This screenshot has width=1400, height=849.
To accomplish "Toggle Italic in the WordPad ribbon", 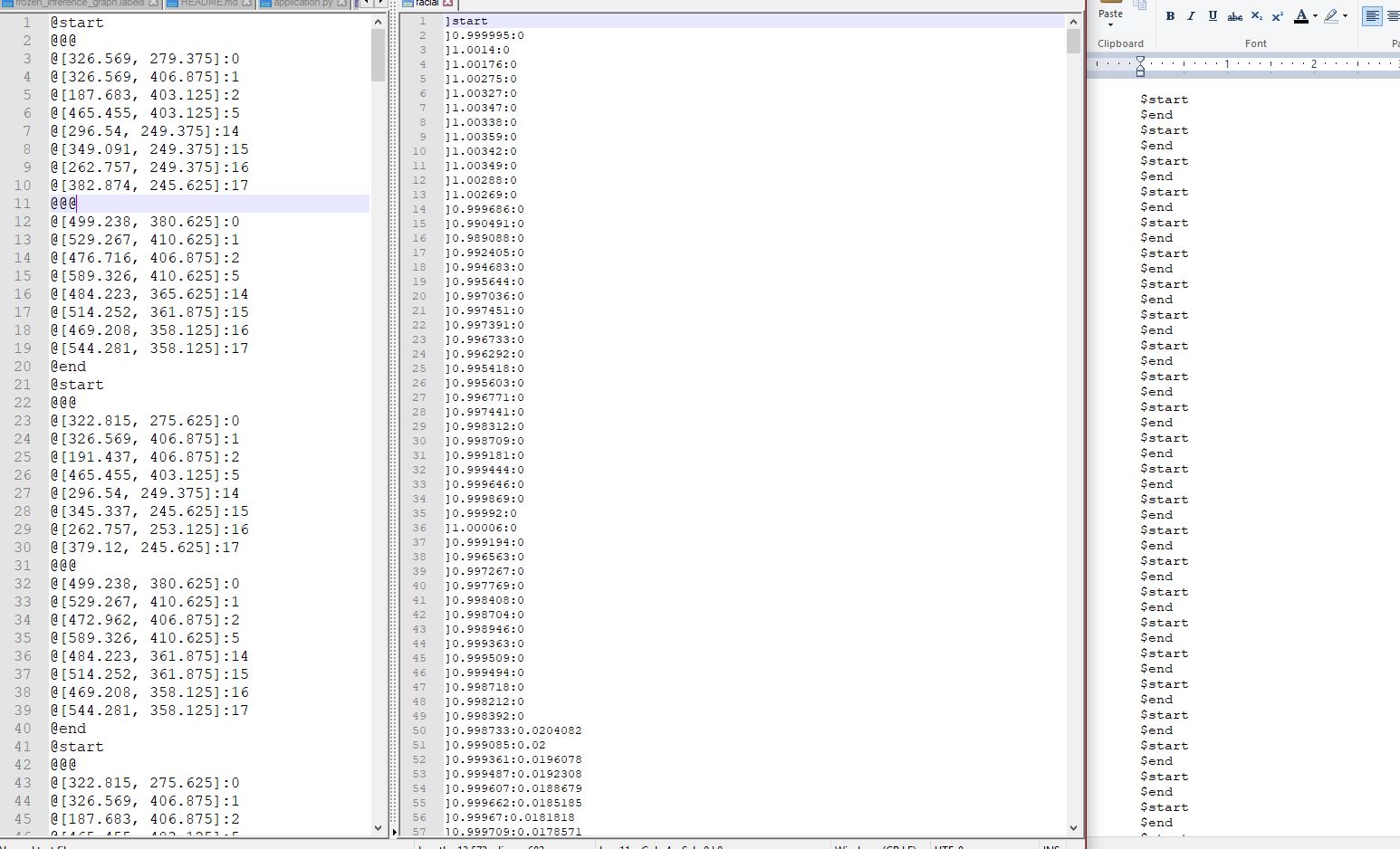I will point(1191,16).
